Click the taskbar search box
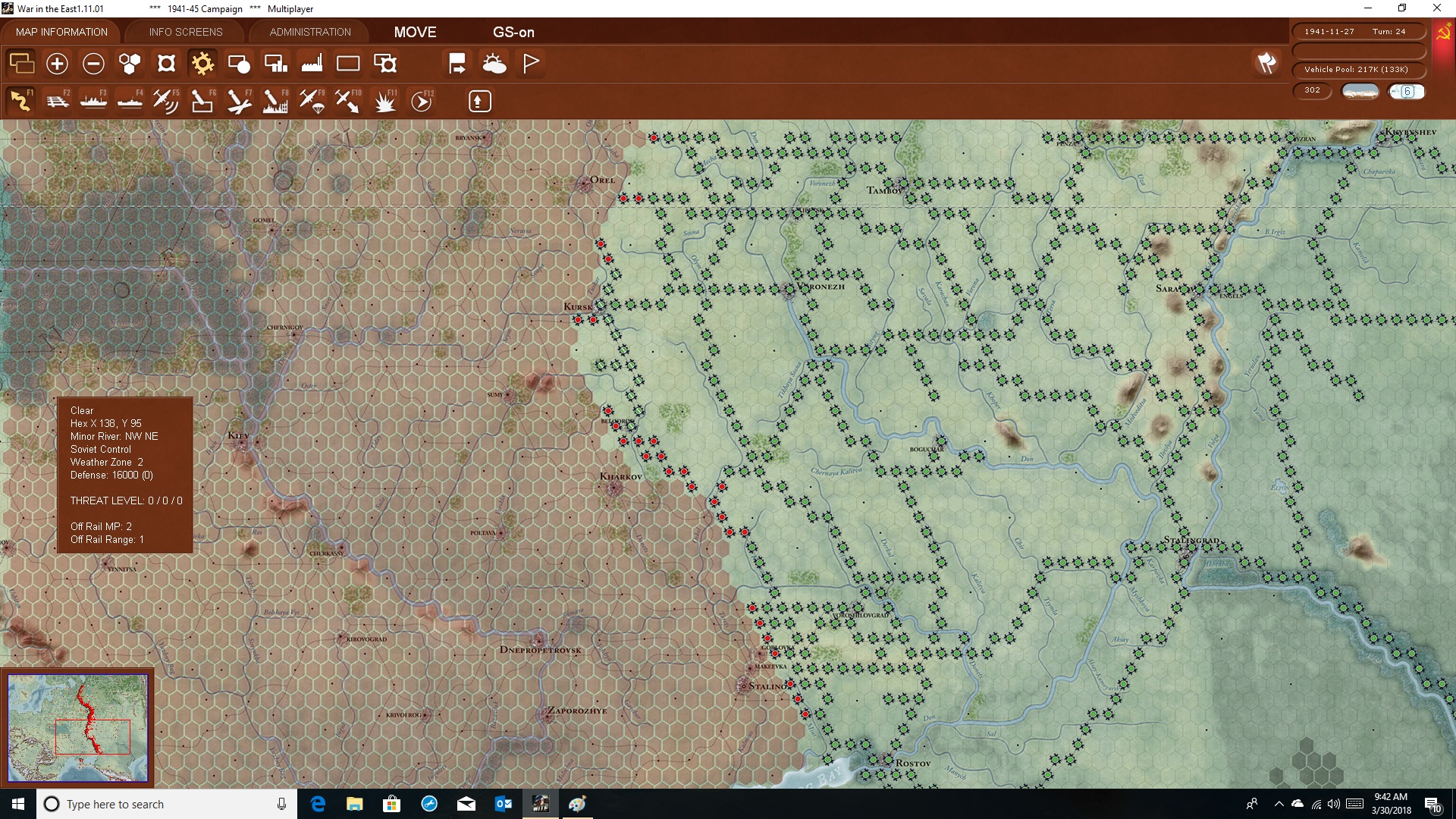The image size is (1456, 819). click(167, 804)
